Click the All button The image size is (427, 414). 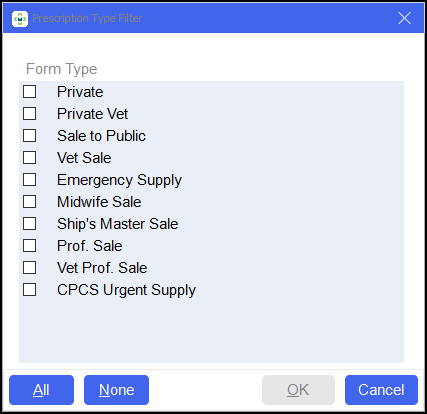click(41, 390)
